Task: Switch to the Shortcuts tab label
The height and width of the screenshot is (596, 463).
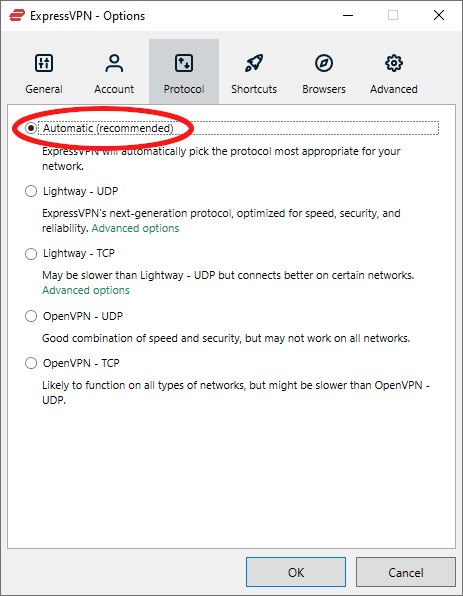Action: point(254,89)
